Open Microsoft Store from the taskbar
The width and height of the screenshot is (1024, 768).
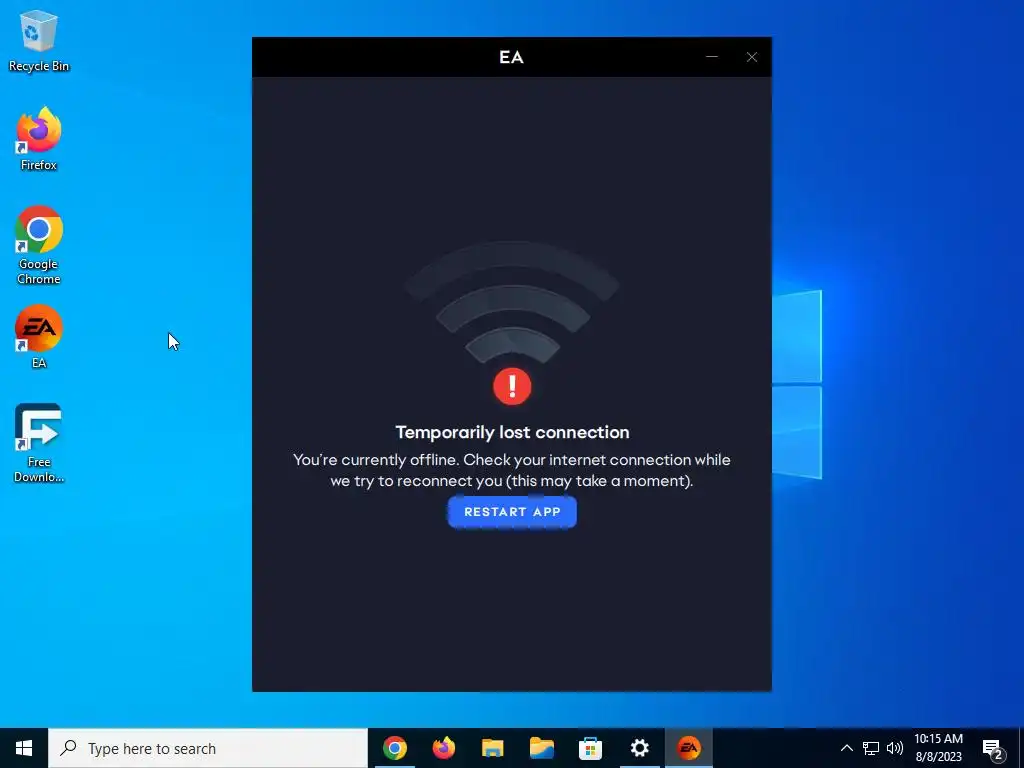590,748
